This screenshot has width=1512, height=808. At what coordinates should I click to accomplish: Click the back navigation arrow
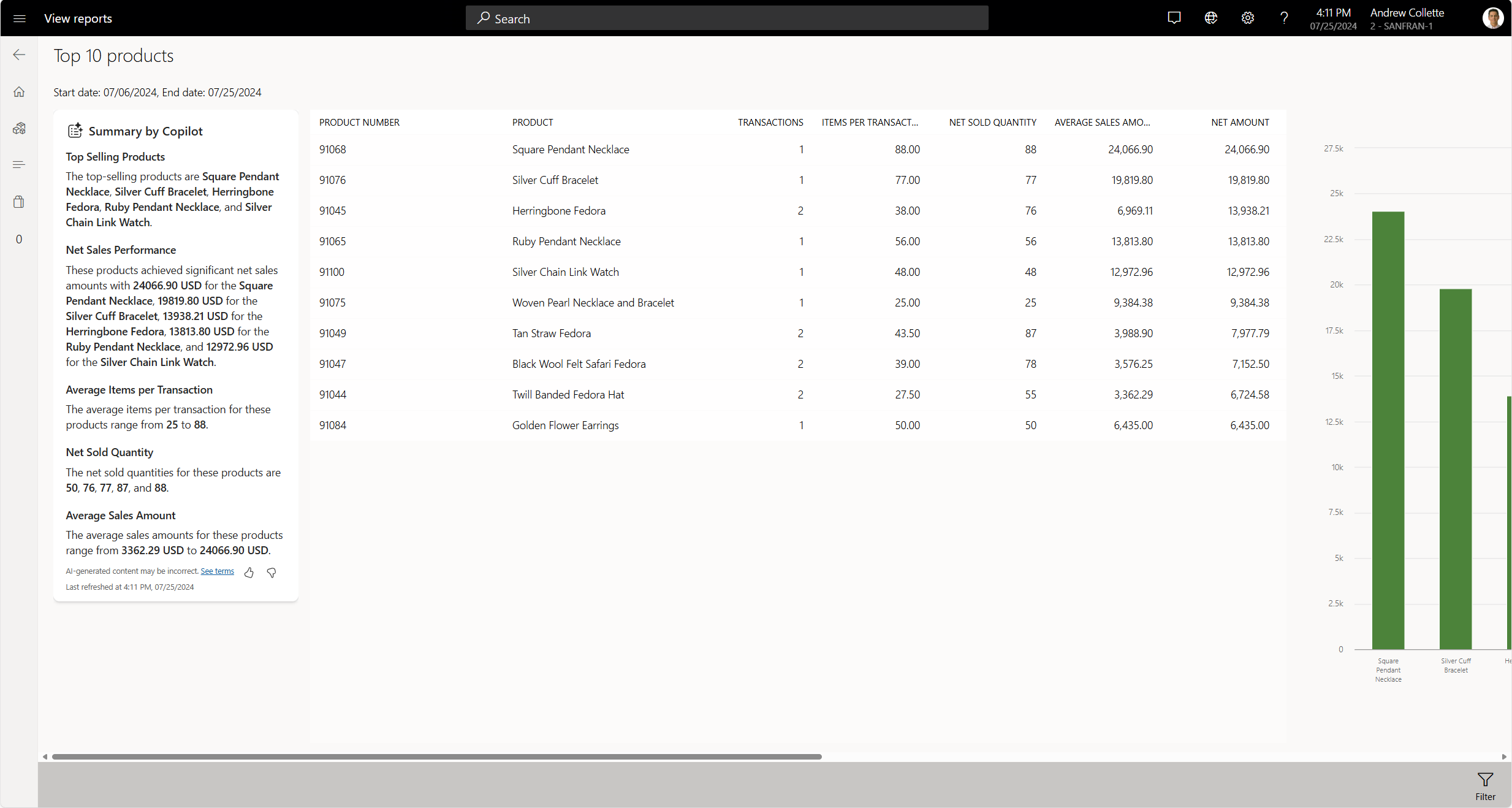tap(19, 55)
